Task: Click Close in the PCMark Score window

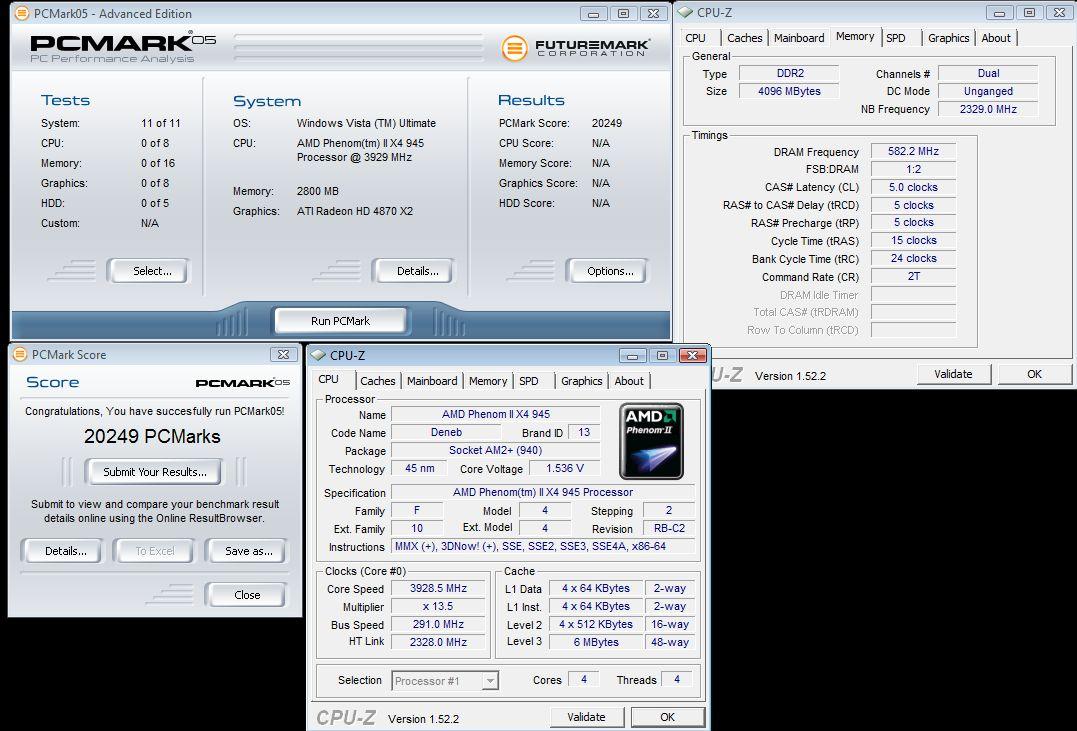Action: click(247, 595)
